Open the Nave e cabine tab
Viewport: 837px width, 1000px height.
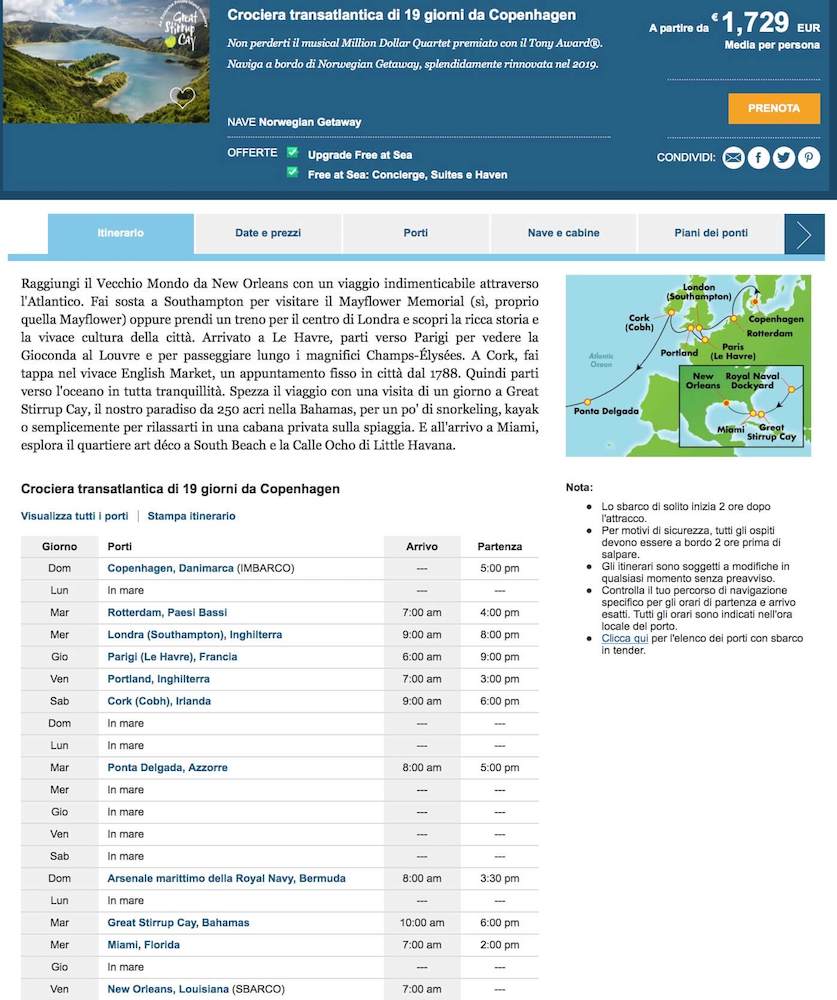point(563,233)
